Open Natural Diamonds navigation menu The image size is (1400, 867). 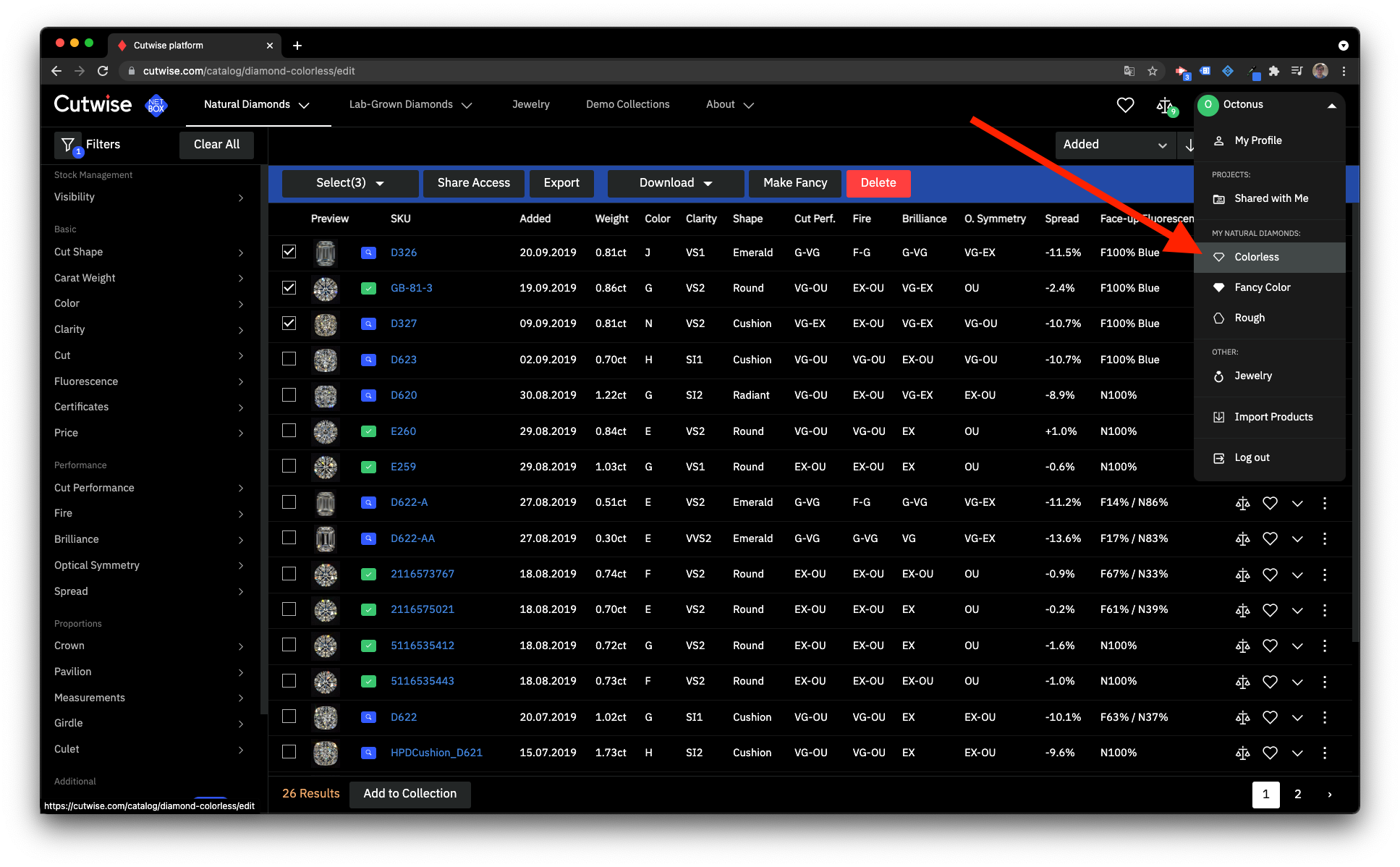[257, 105]
